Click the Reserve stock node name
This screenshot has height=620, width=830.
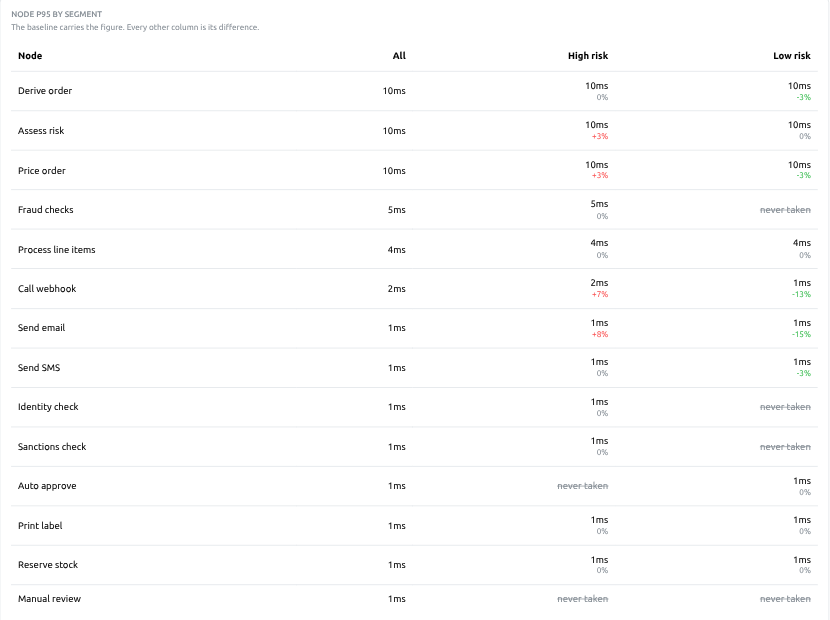(x=48, y=565)
